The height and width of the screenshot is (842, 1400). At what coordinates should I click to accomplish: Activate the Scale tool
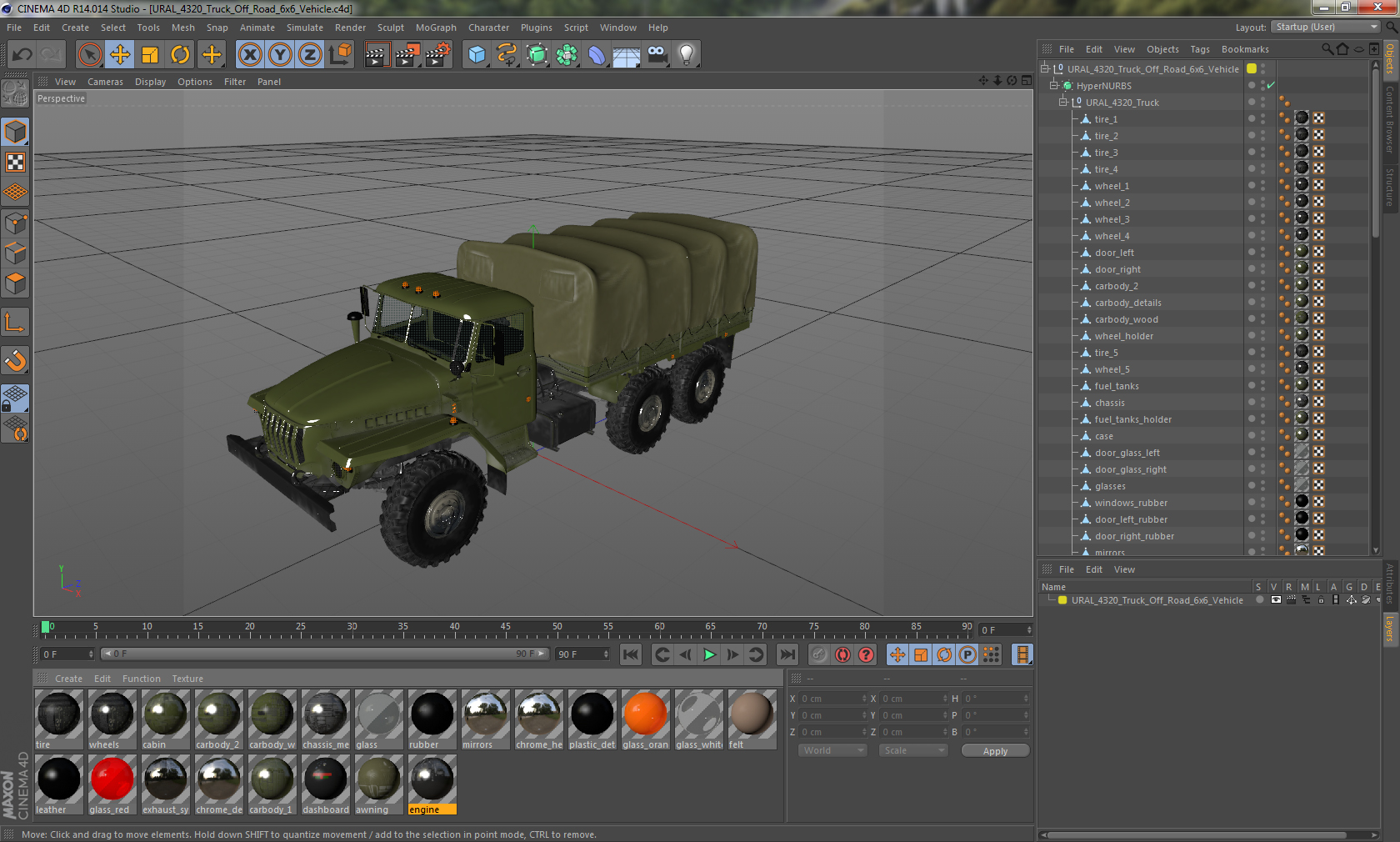pyautogui.click(x=150, y=55)
